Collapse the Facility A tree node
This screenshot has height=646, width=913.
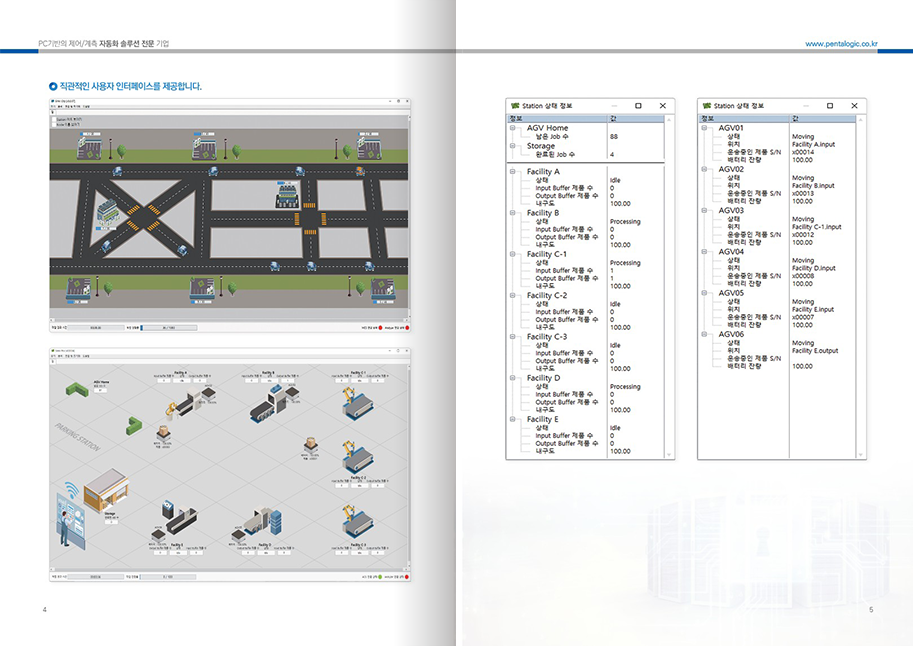(x=513, y=172)
